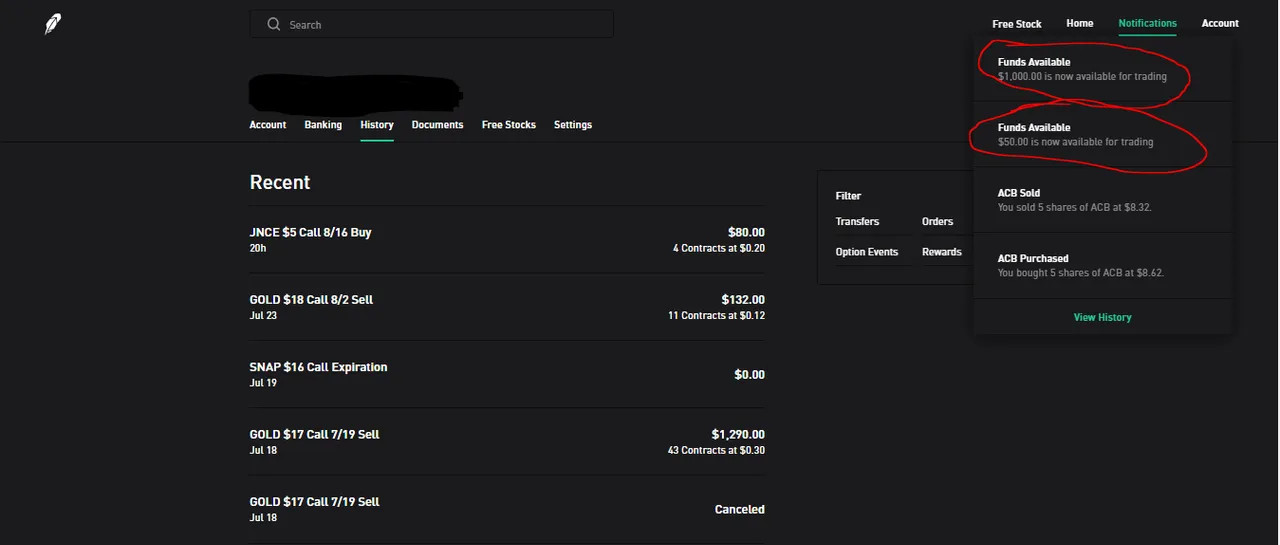
Task: Filter history by Transfers
Action: [x=858, y=221]
